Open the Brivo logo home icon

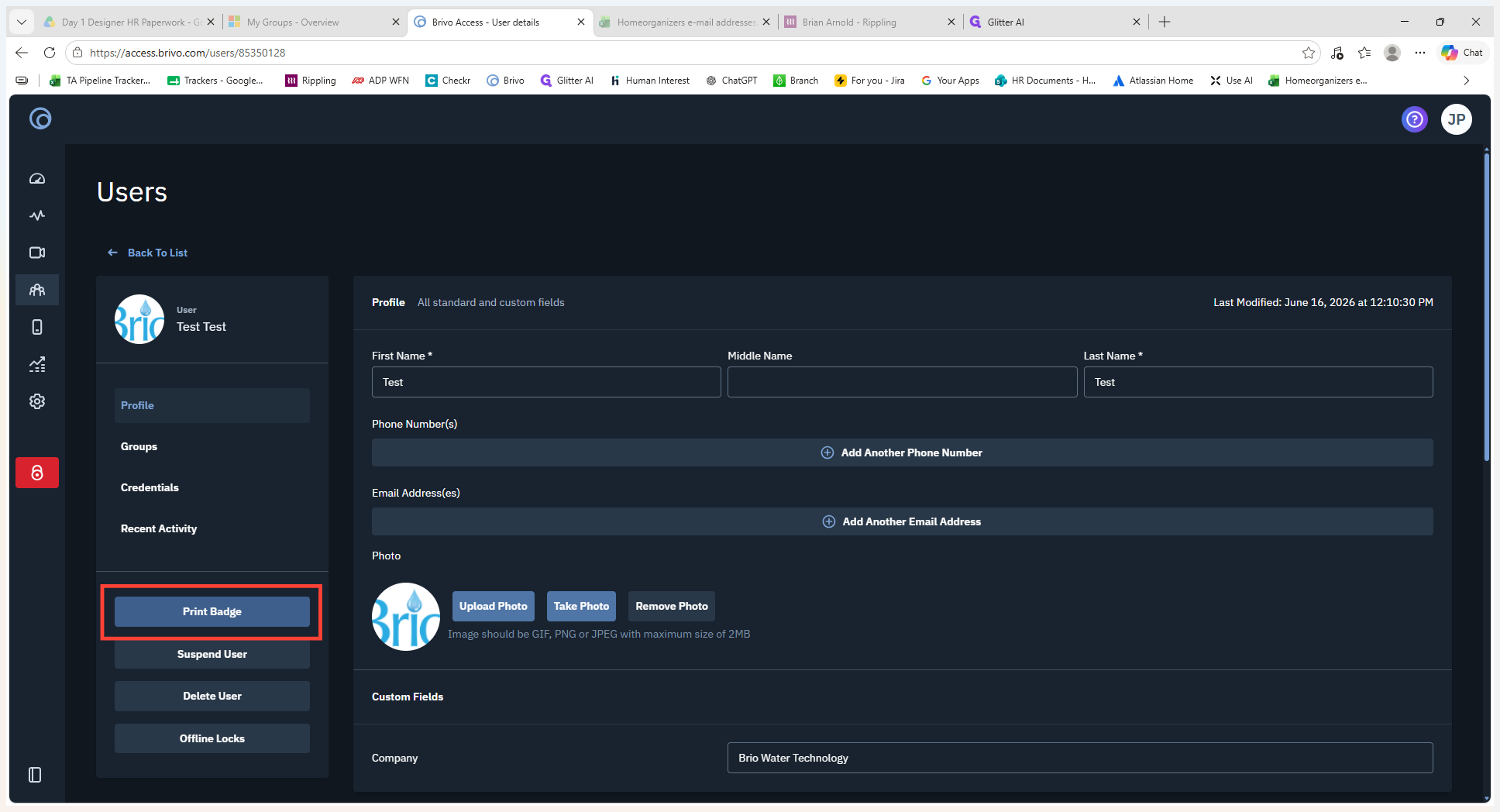click(x=40, y=119)
